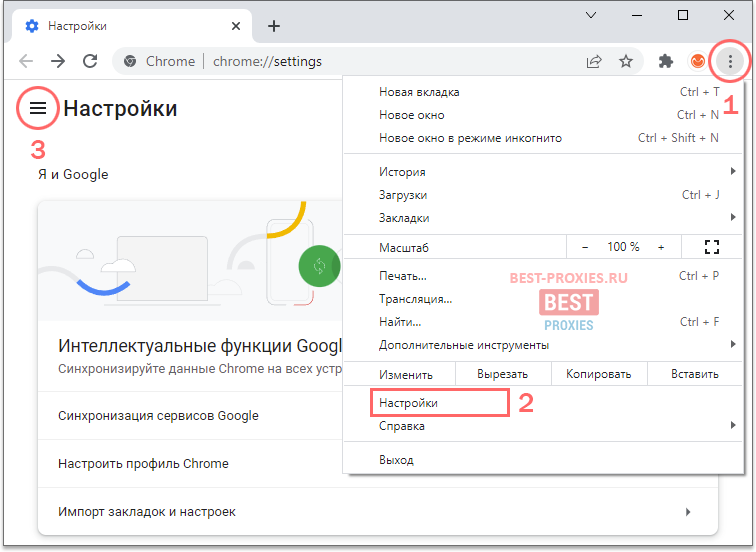Minimize the Chrome window

[637, 15]
